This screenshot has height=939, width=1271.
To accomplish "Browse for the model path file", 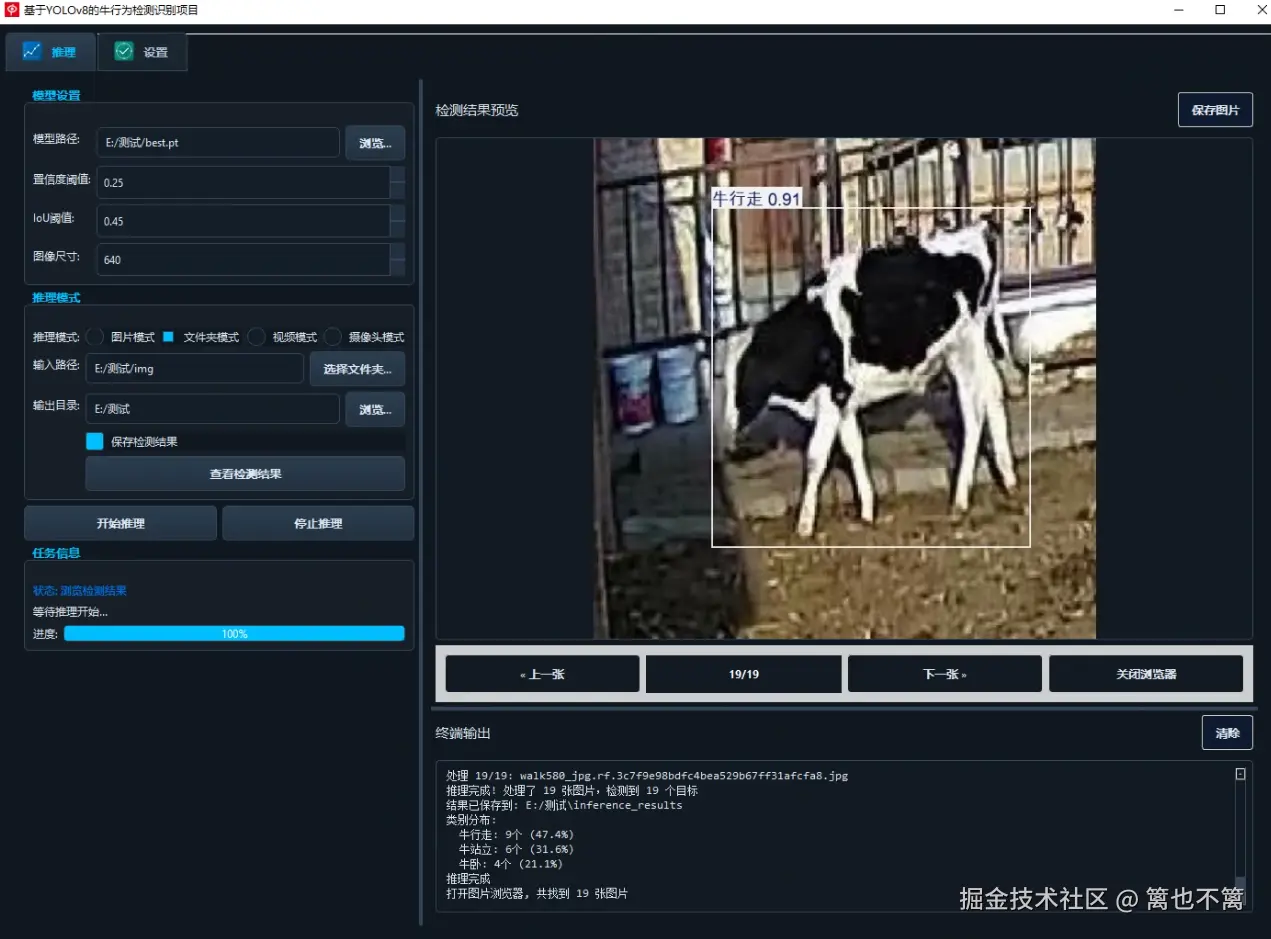I will [x=375, y=143].
